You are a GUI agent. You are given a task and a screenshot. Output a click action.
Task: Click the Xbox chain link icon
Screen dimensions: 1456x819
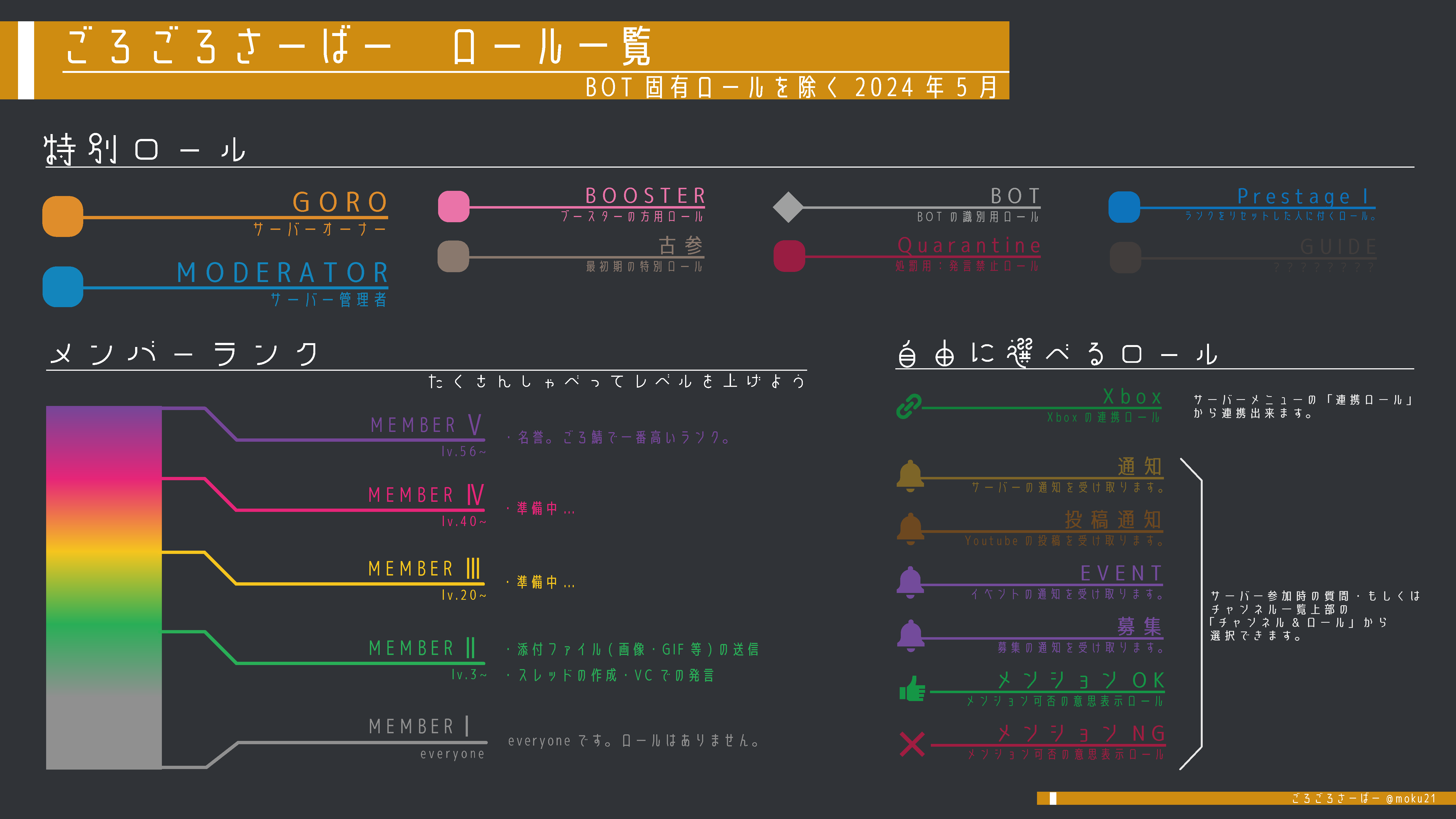tap(909, 406)
